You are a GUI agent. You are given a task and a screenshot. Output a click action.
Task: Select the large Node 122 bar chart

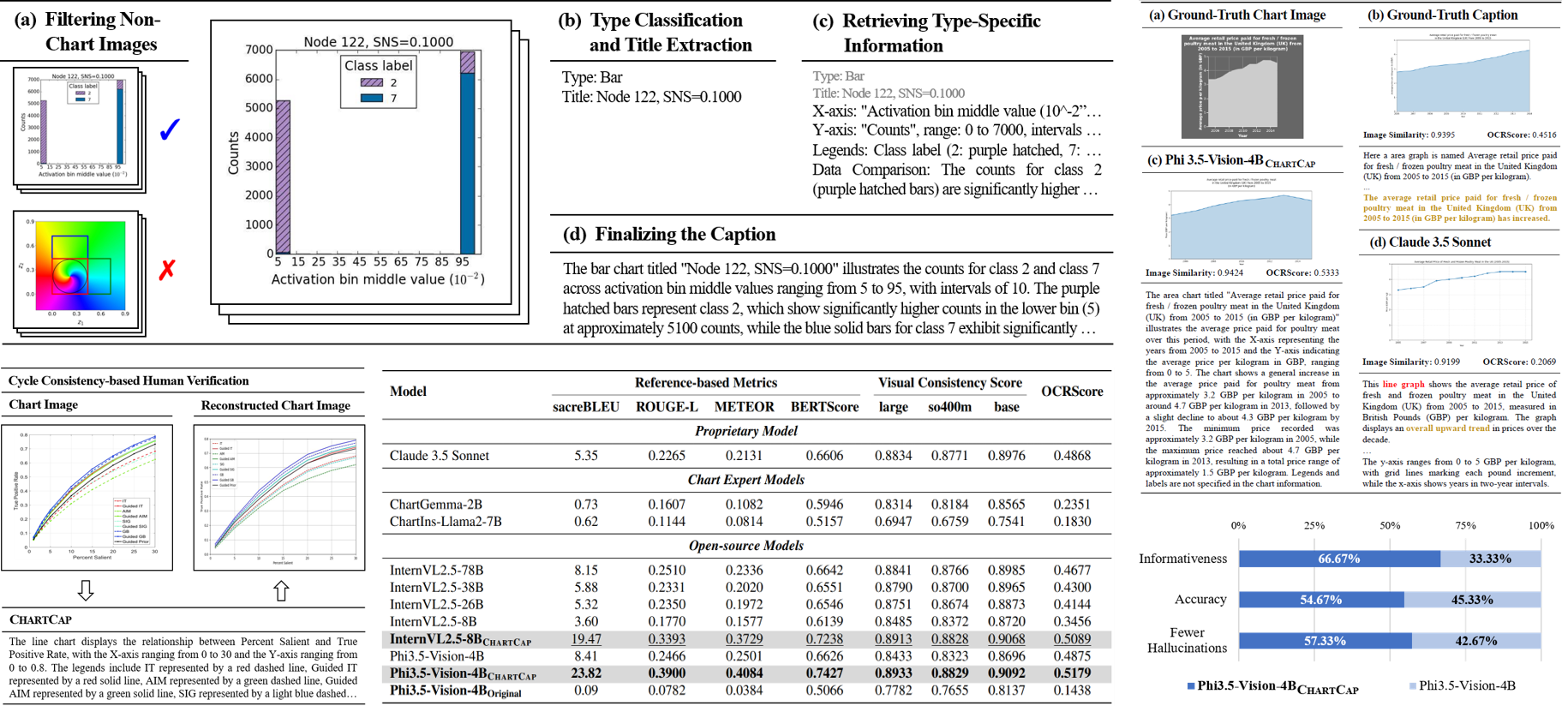362,162
